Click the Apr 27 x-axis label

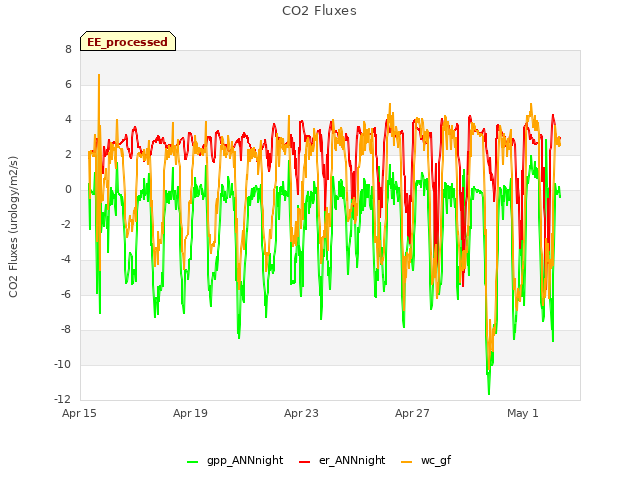coord(412,413)
